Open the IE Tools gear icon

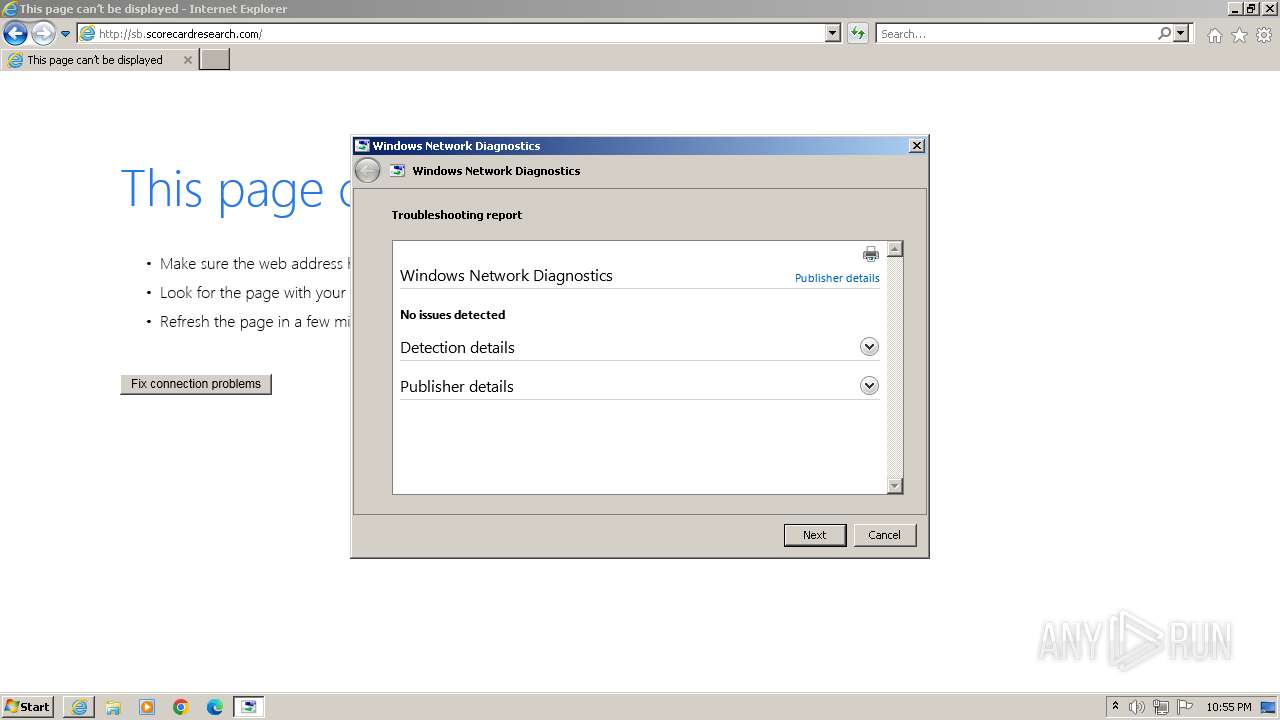coord(1264,35)
